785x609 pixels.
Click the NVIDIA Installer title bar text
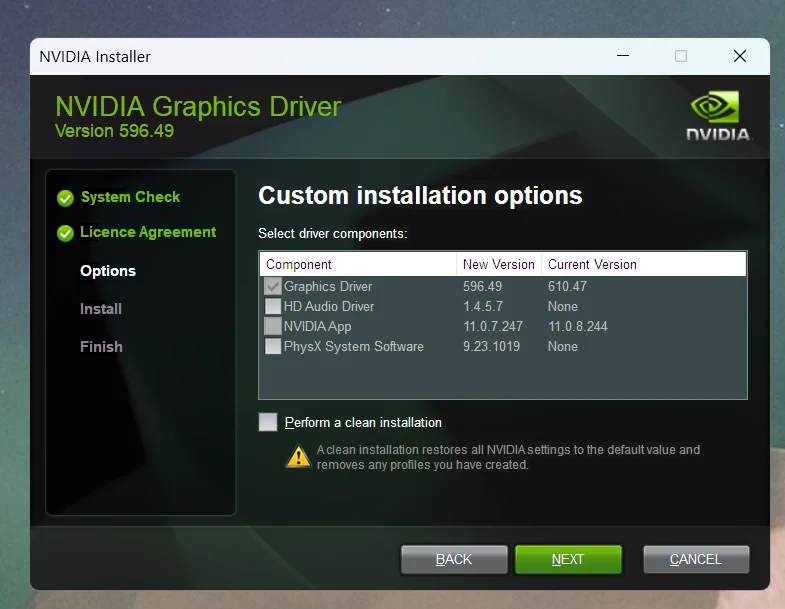coord(95,57)
